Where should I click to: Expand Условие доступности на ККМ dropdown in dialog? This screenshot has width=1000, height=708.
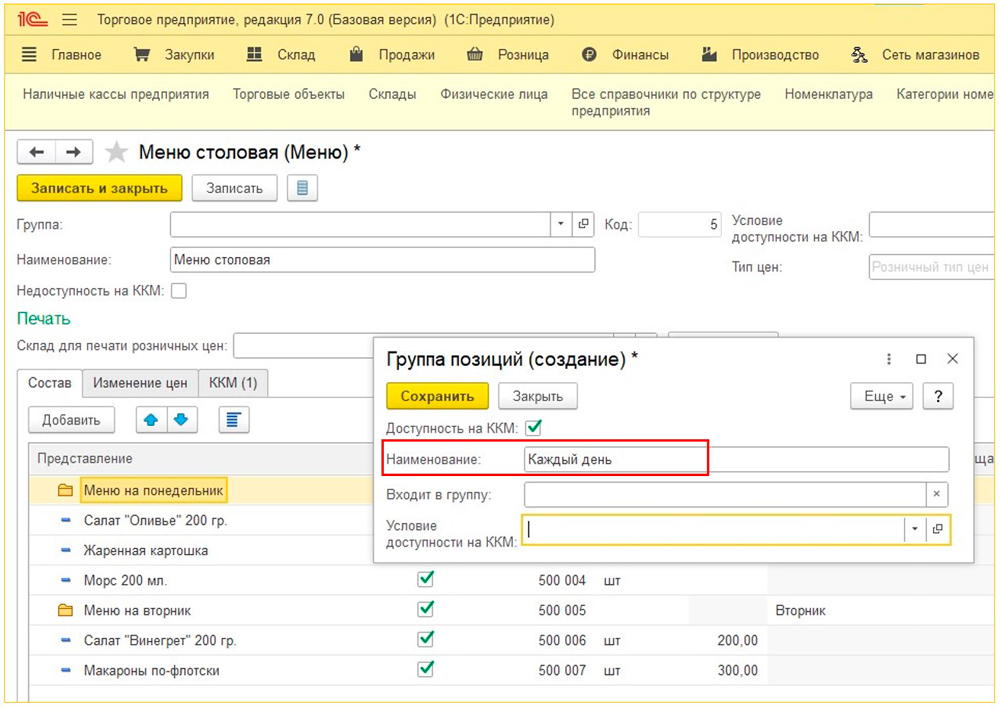915,530
